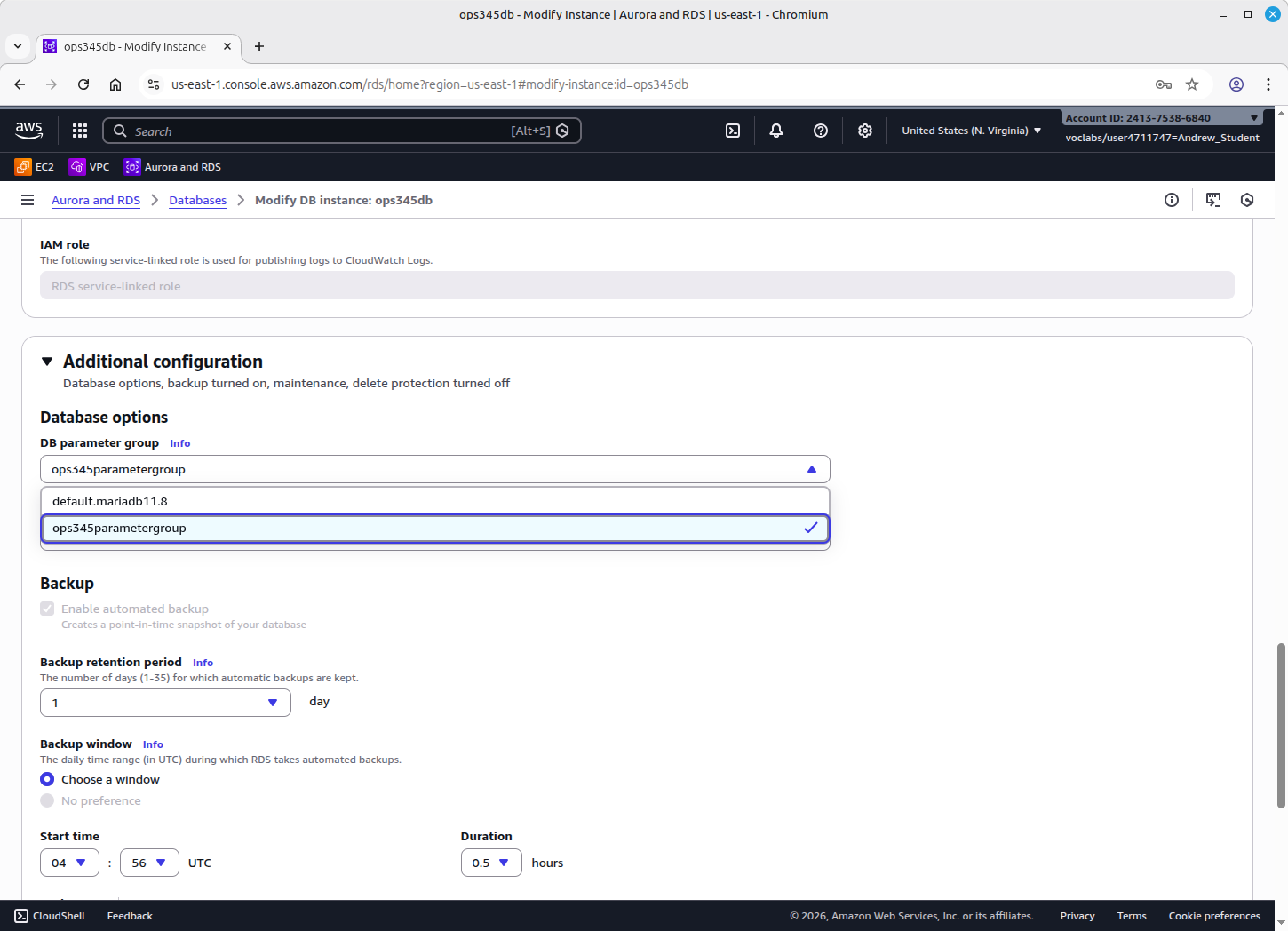
Task: Open the console settings gear
Action: tap(865, 131)
